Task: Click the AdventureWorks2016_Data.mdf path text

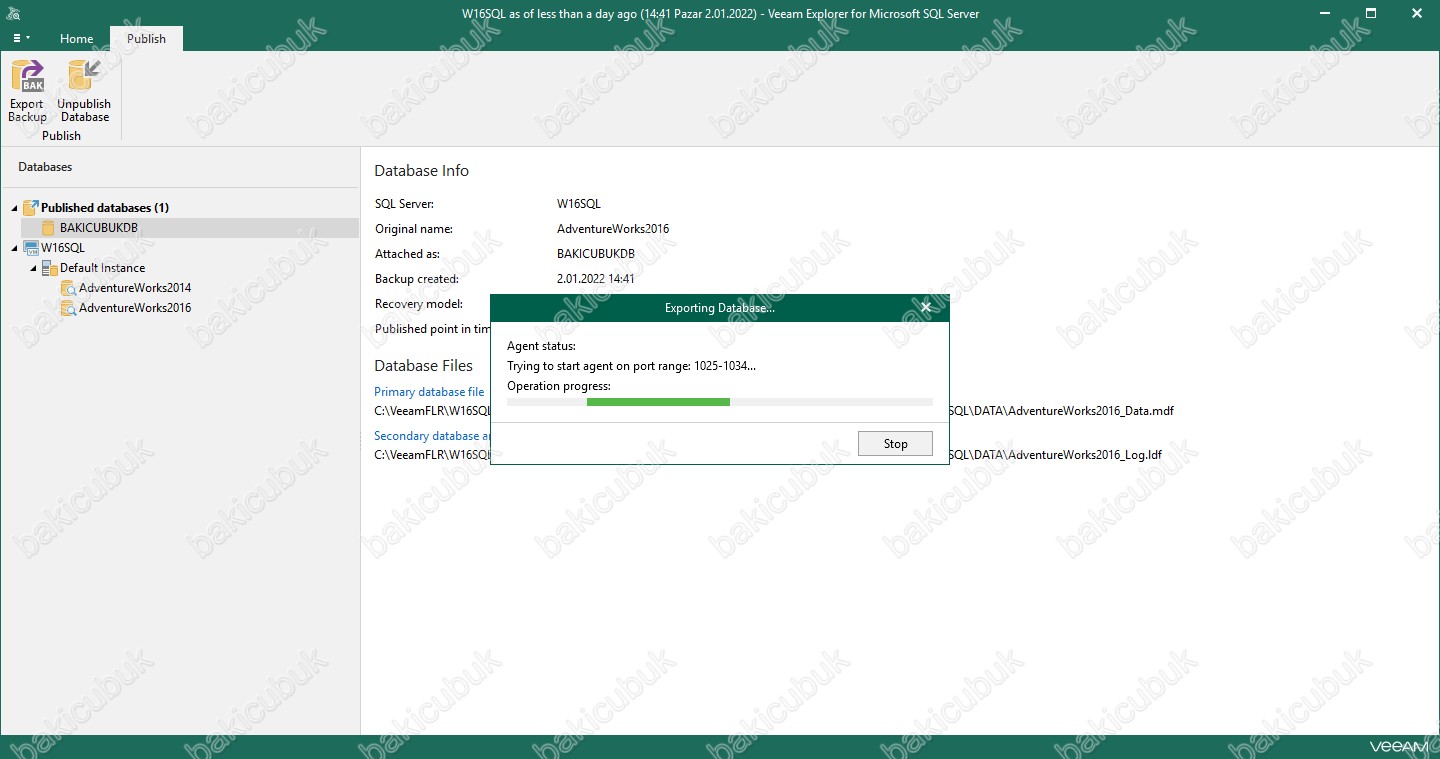Action: (x=1062, y=411)
